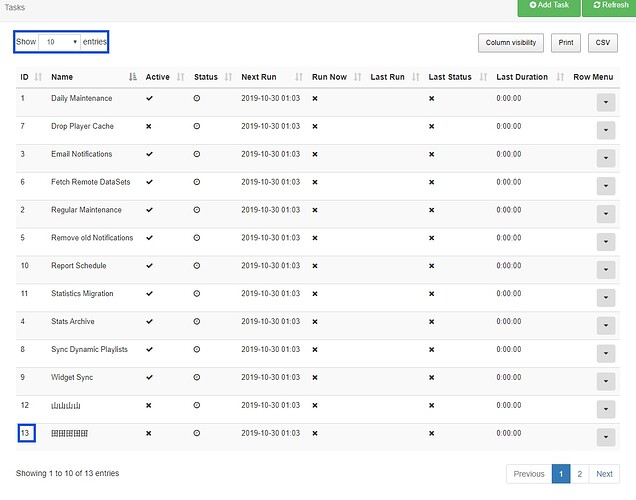
Task: Open the Show entries count dropdown
Action: (x=59, y=42)
